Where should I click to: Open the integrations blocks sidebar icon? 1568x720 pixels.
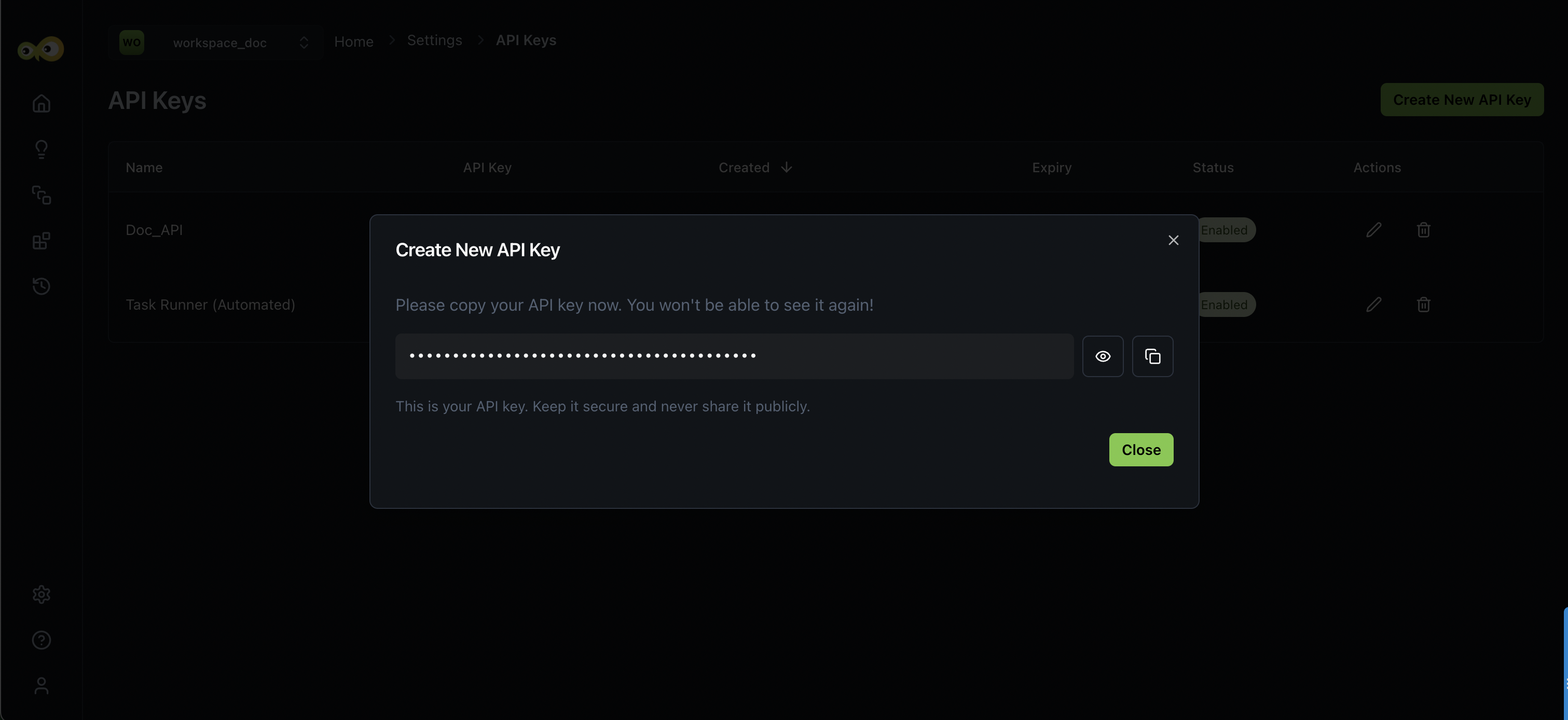(x=42, y=241)
